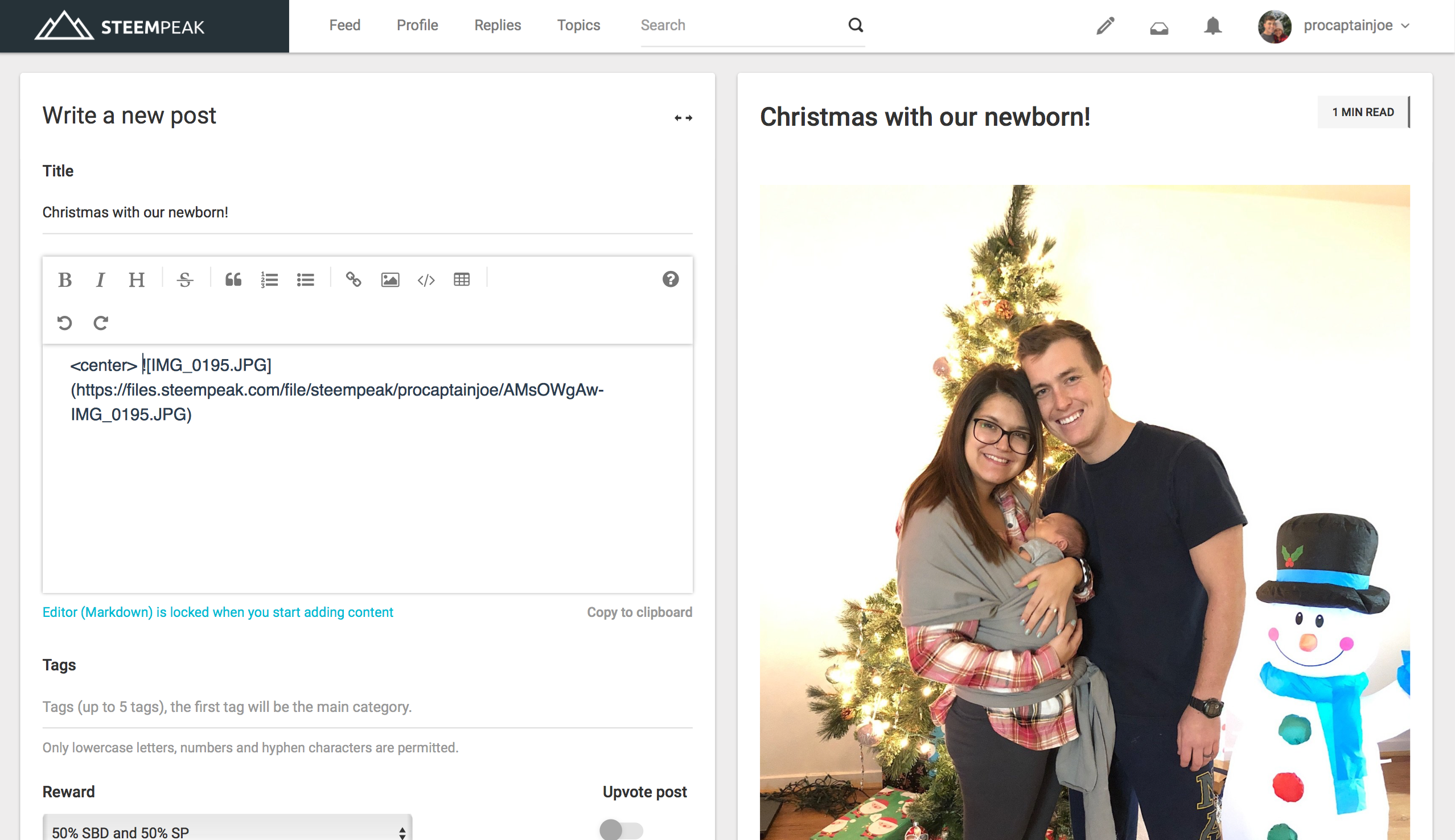
Task: Click the Bold formatting icon
Action: click(x=65, y=278)
